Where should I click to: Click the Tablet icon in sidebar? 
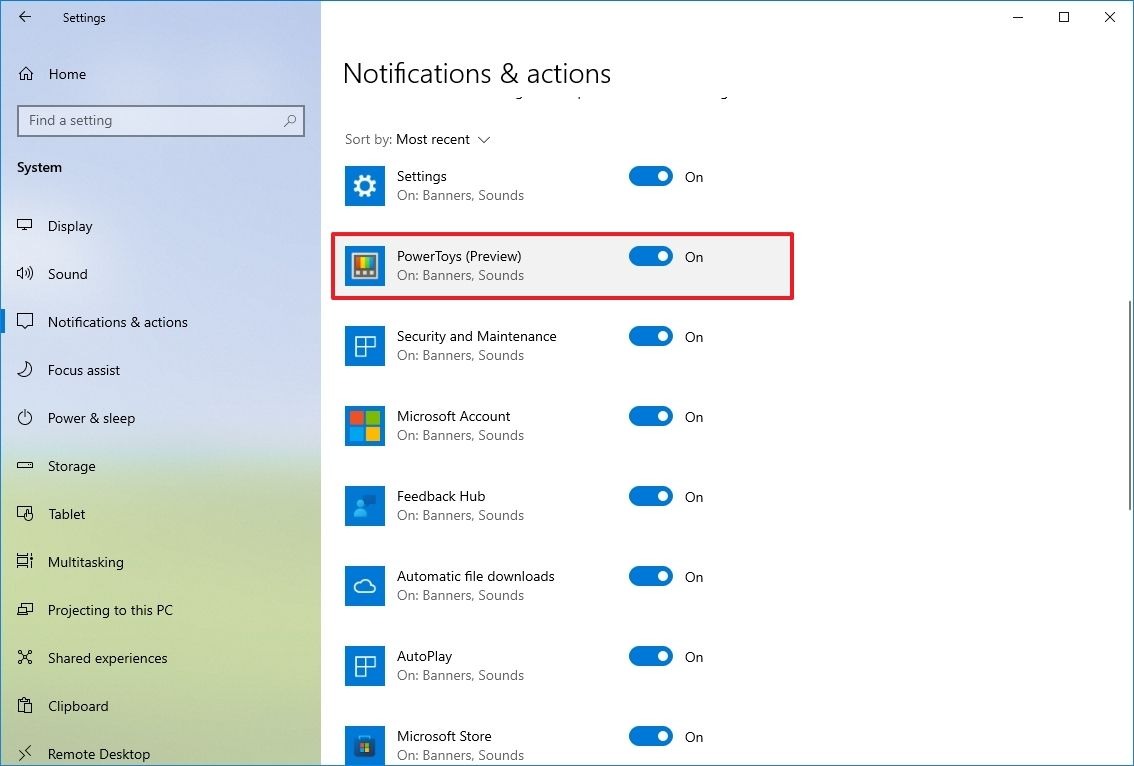tap(25, 514)
